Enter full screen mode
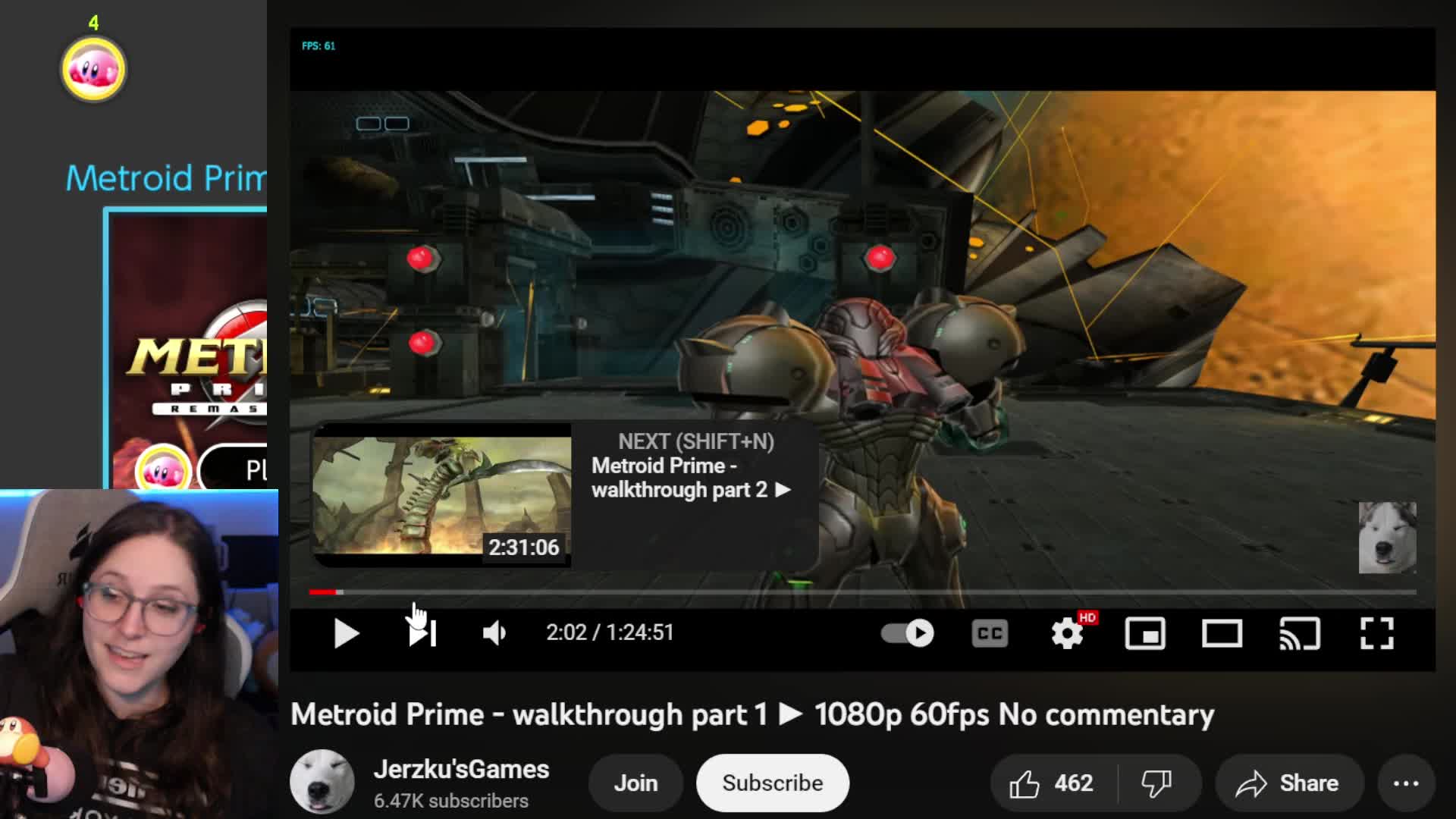This screenshot has height=819, width=1456. 1377,633
